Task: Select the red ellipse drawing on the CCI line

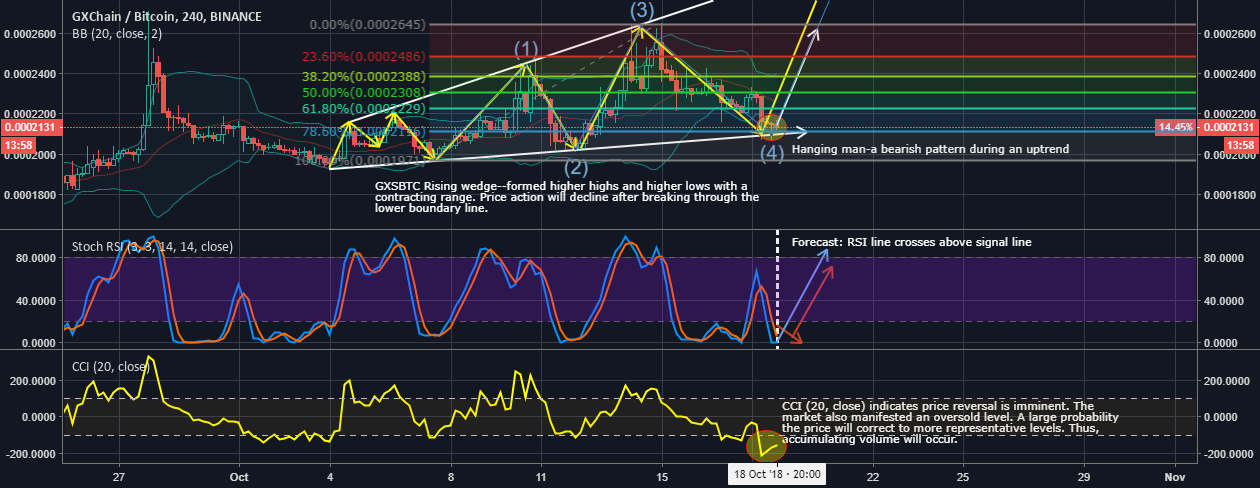Action: (767, 446)
